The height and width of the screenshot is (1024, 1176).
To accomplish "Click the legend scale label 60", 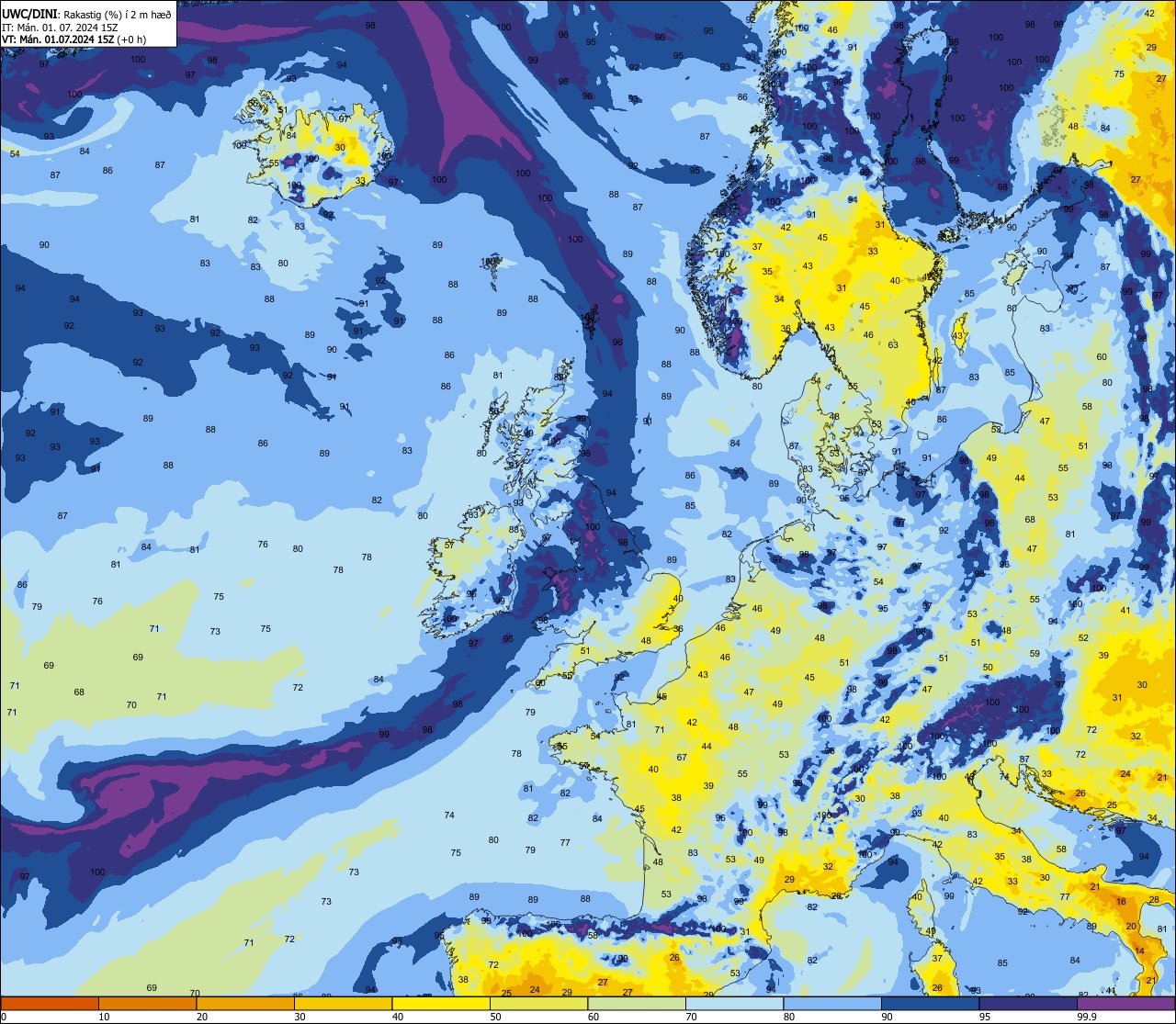I will 594,1017.
